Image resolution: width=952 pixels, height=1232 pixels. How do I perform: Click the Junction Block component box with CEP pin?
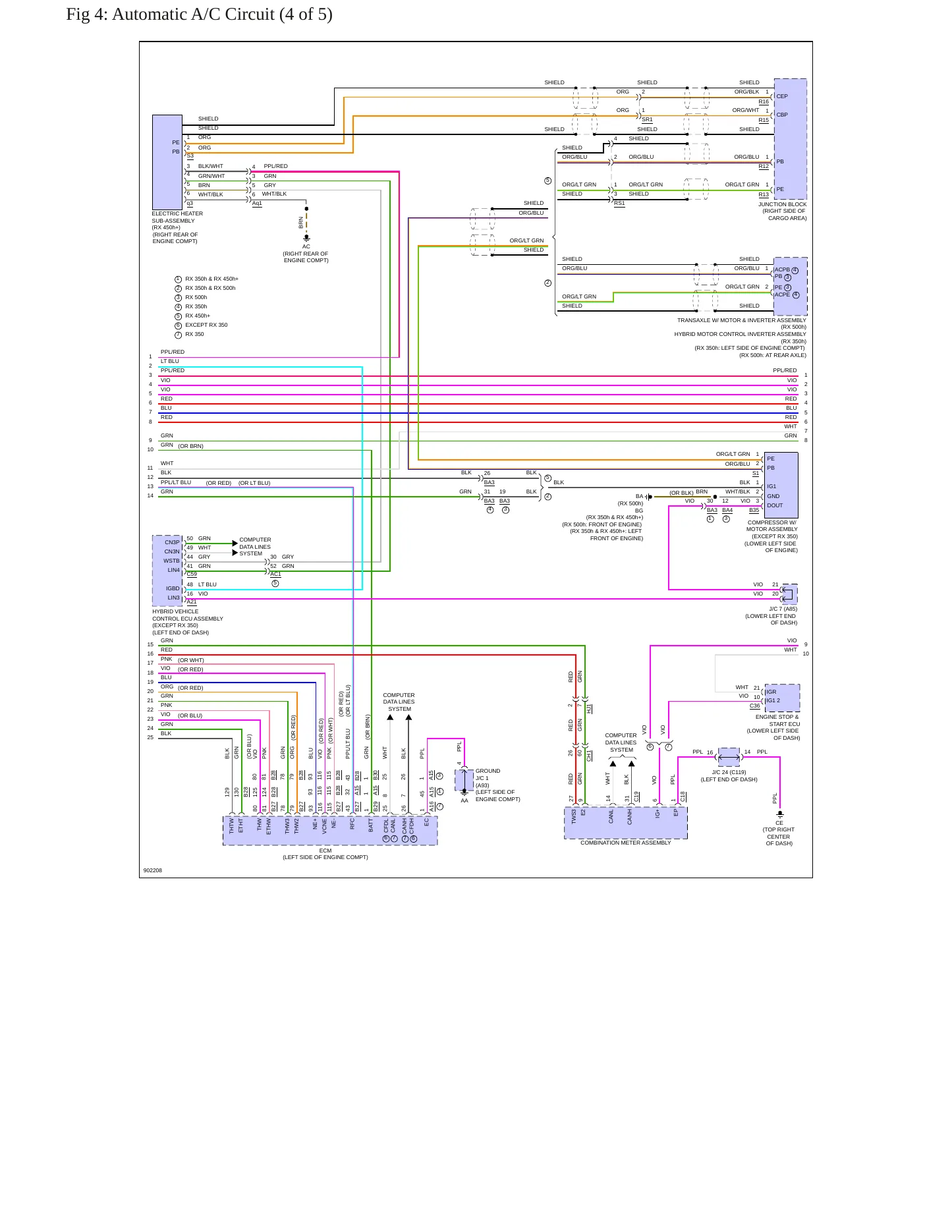tap(791, 139)
